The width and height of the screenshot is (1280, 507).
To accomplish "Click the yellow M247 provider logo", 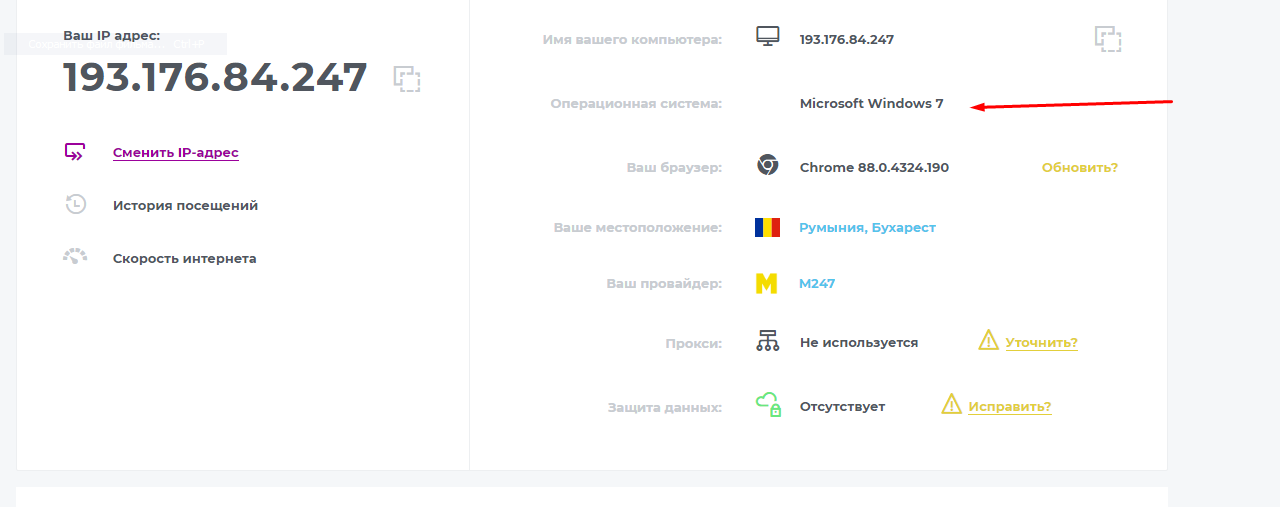I will [766, 284].
